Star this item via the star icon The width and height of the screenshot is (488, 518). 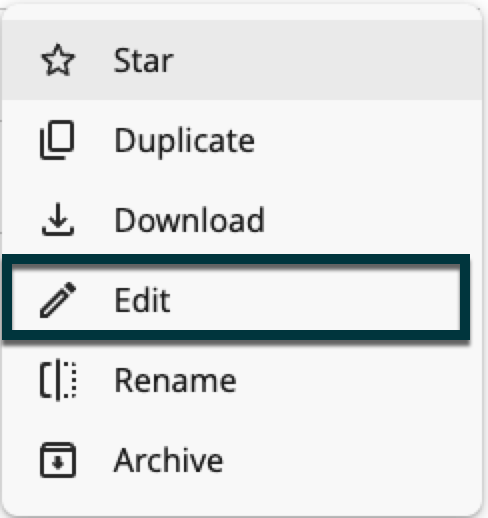click(58, 60)
